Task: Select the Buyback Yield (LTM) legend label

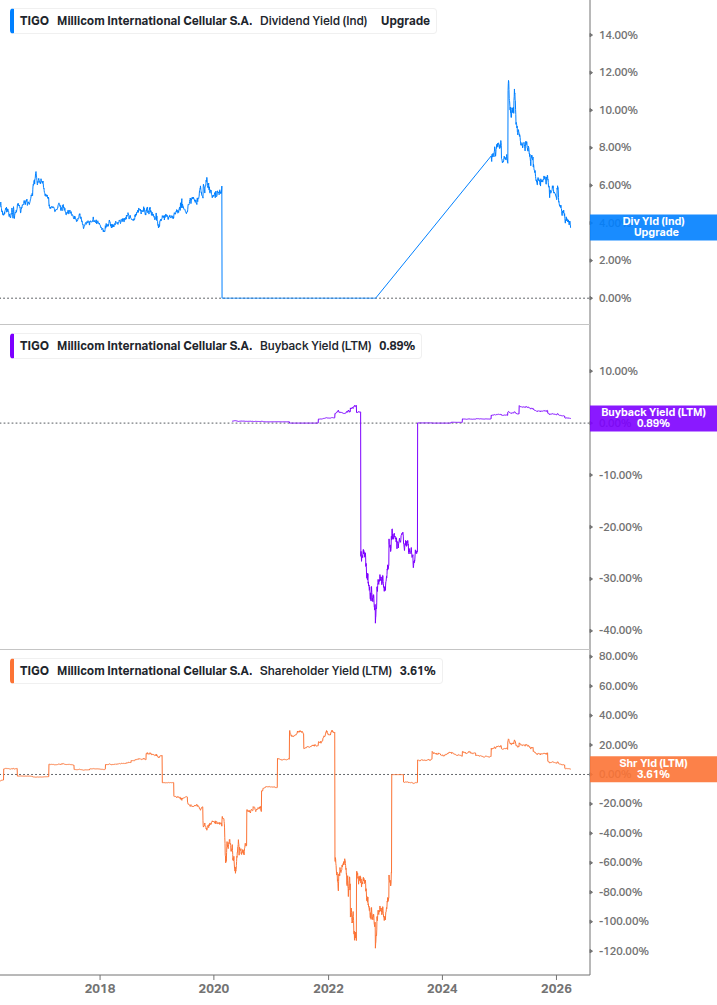Action: (315, 346)
